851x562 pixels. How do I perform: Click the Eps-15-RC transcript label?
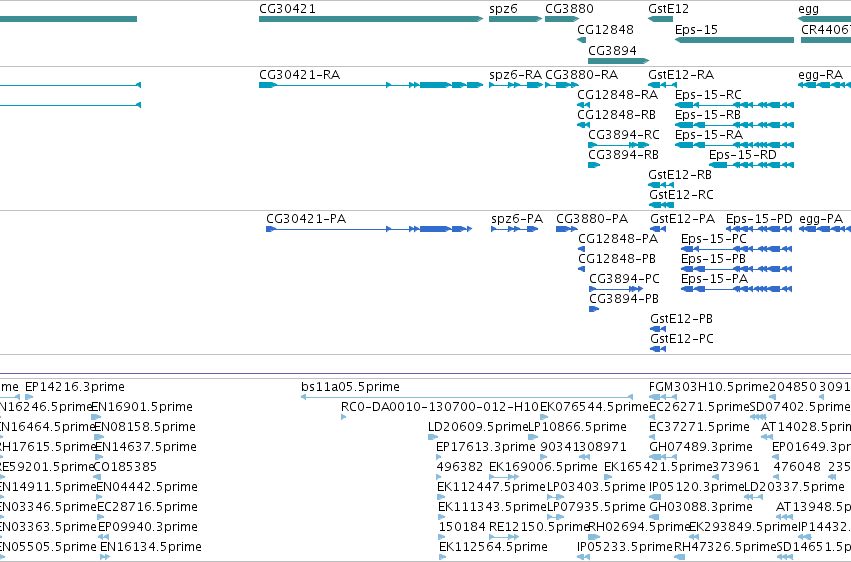(x=708, y=95)
